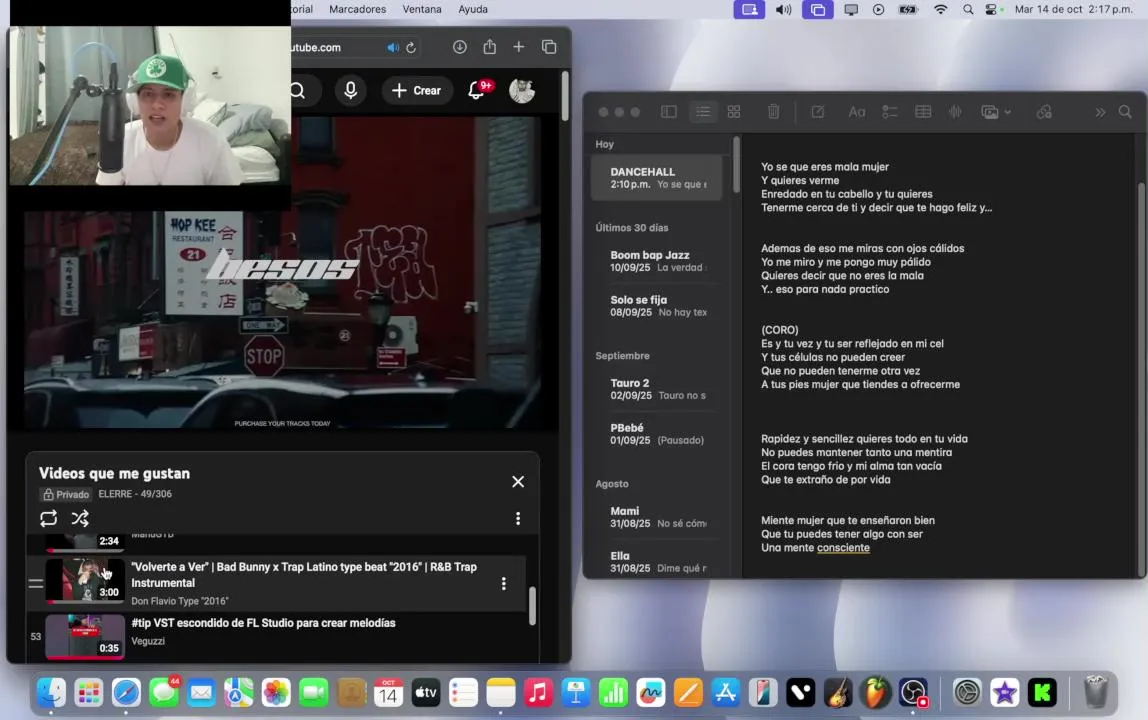Start audio recording in Notes toolbar

(955, 112)
